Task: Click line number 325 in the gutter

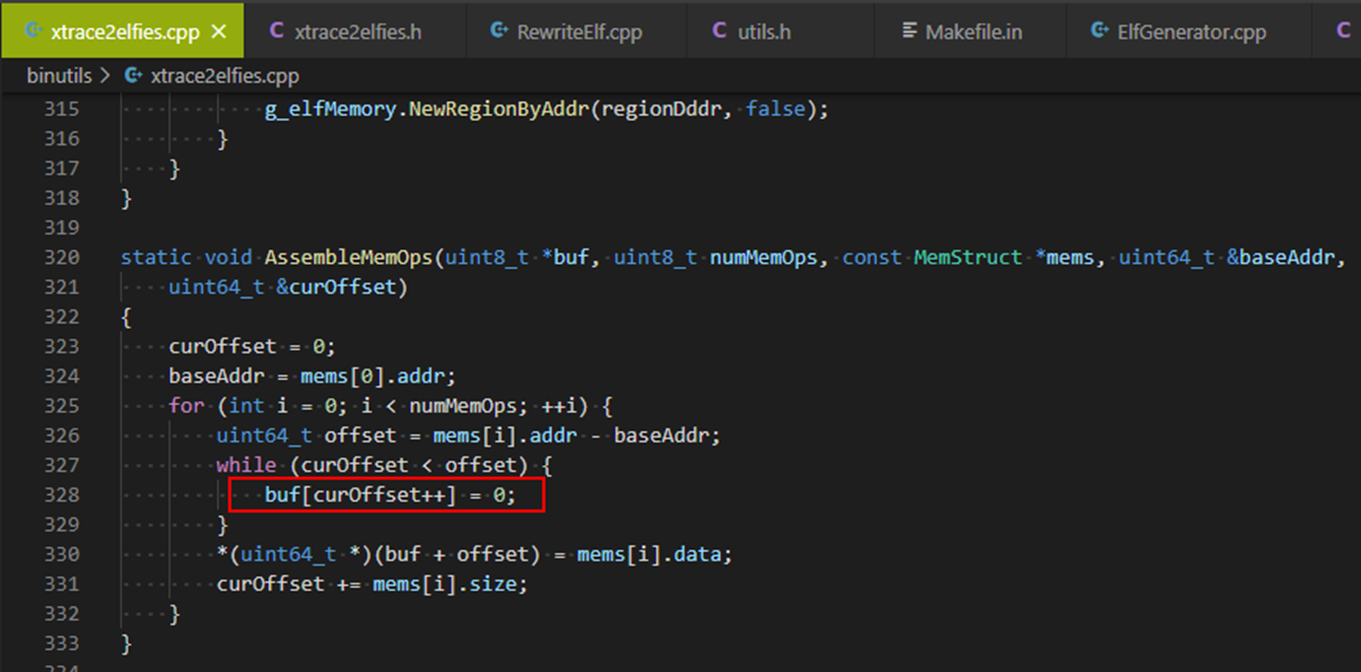Action: pyautogui.click(x=61, y=406)
